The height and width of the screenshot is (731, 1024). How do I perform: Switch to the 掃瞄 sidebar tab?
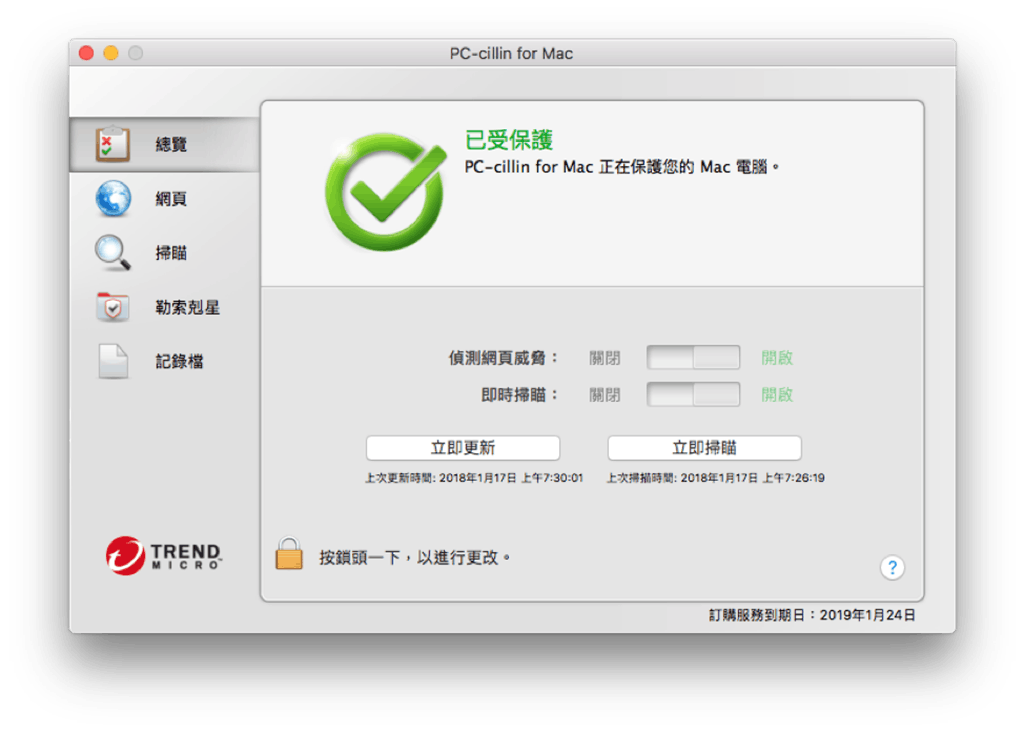point(165,253)
